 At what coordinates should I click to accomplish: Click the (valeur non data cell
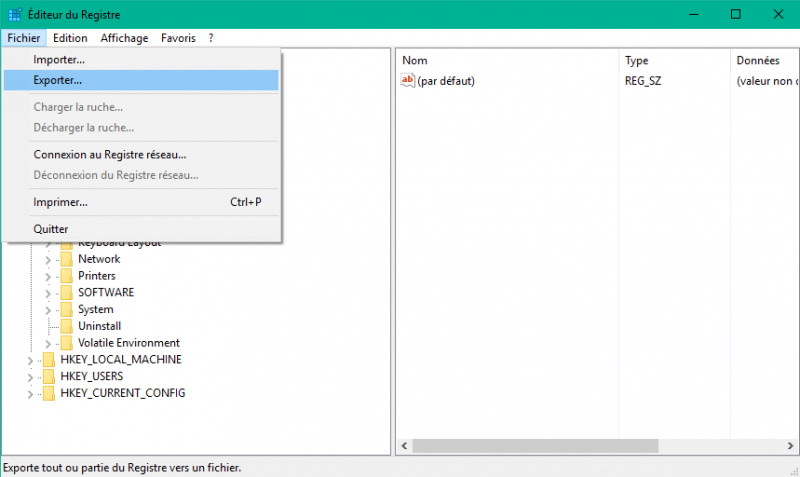pos(767,81)
